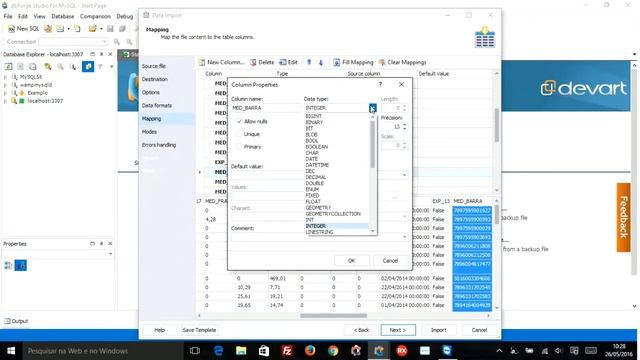Open the Connection combo box in the toolbar

73,42
